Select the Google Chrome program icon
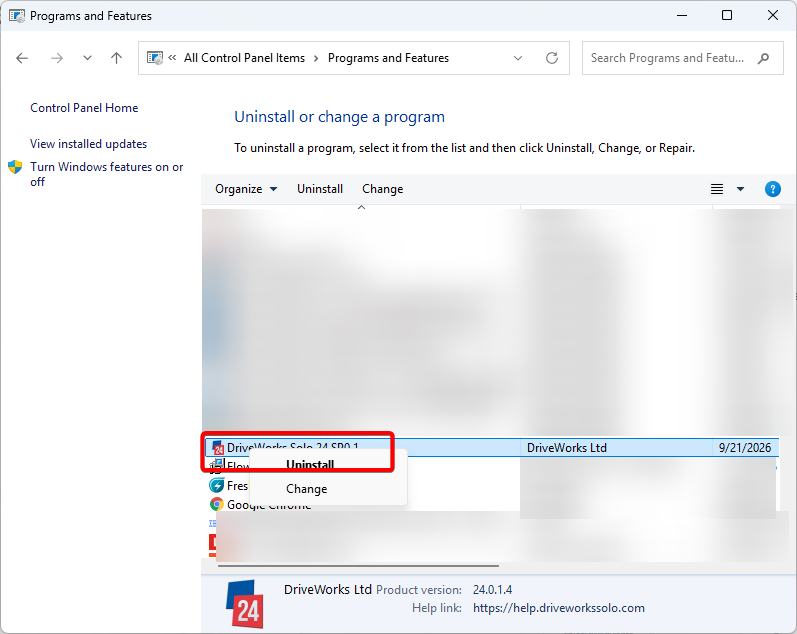 coord(217,504)
